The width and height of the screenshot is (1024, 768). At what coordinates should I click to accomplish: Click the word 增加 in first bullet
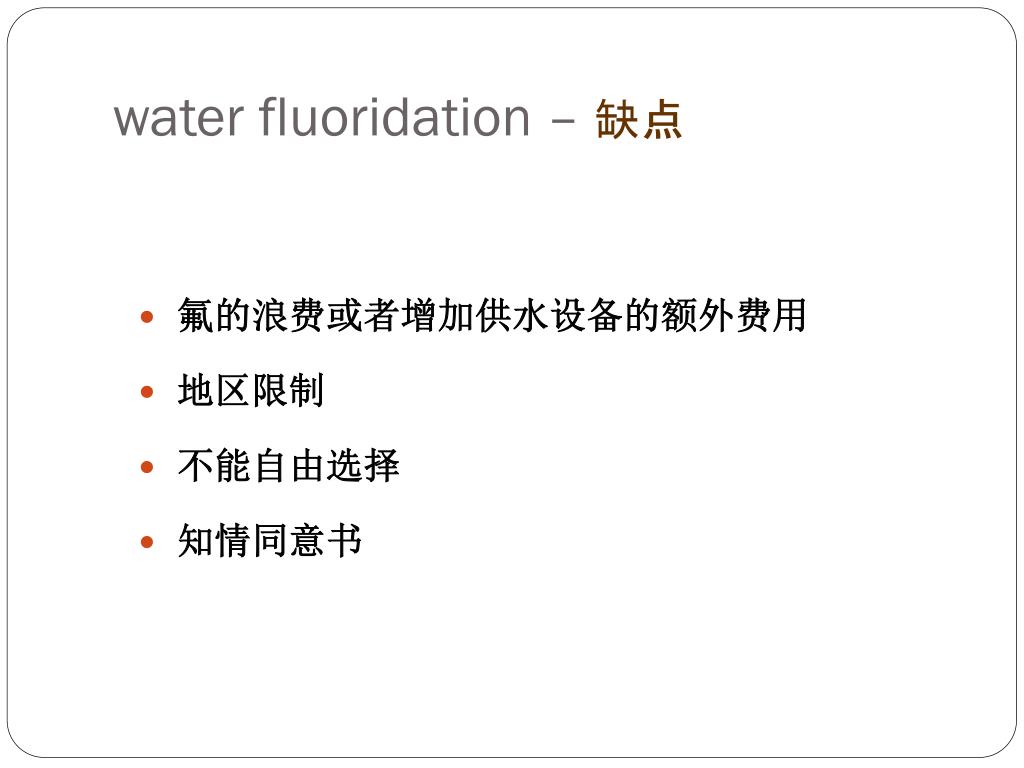[x=438, y=315]
